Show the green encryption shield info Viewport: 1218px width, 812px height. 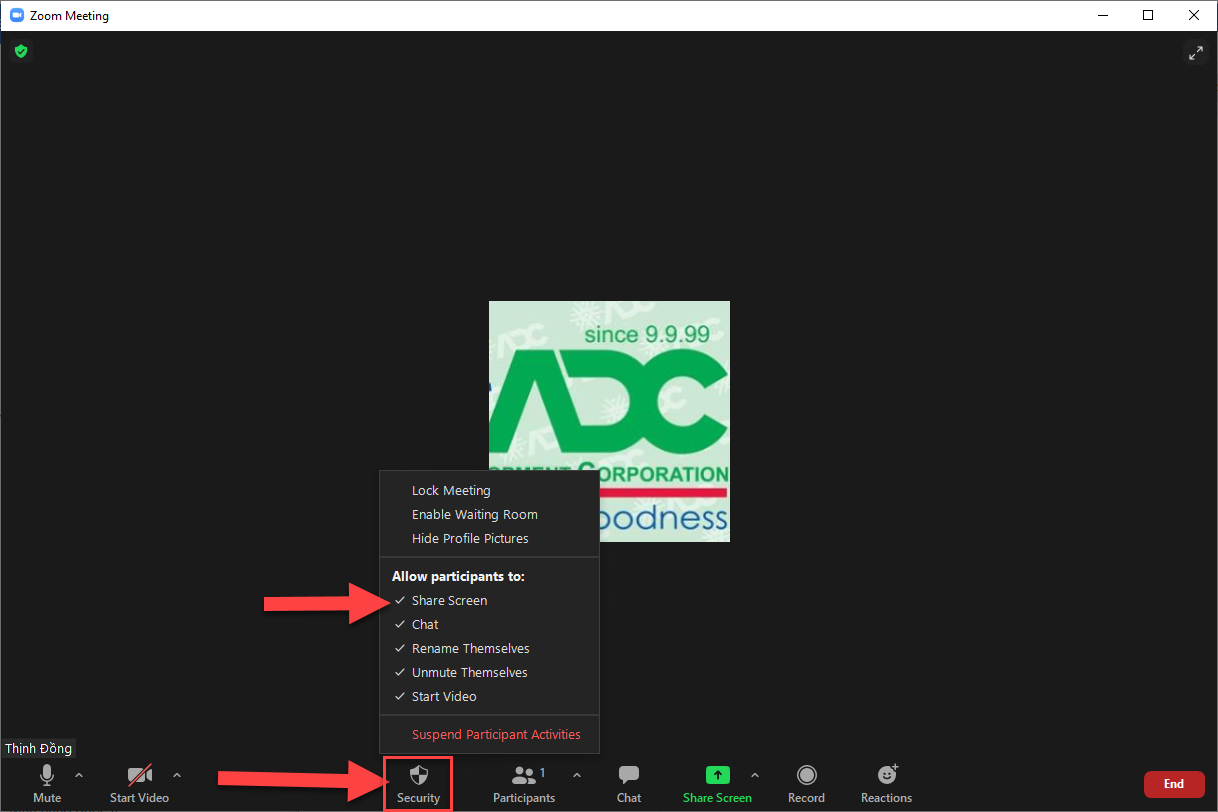pyautogui.click(x=21, y=51)
